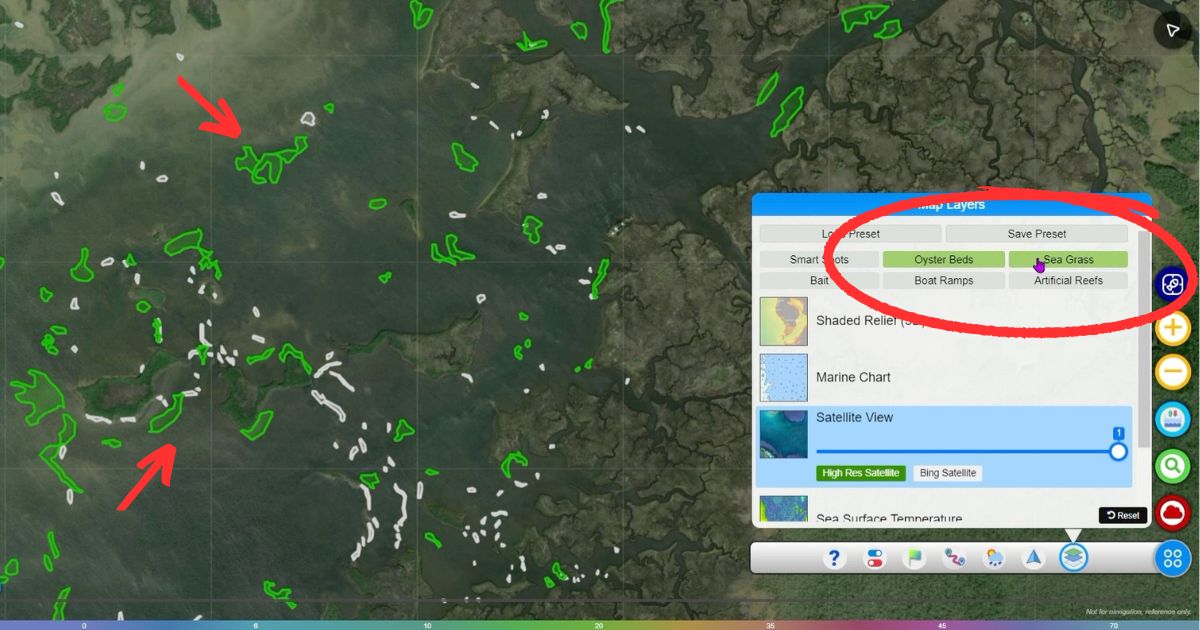Toggle the Sea Grass layer
Viewport: 1200px width, 630px height.
click(1068, 260)
